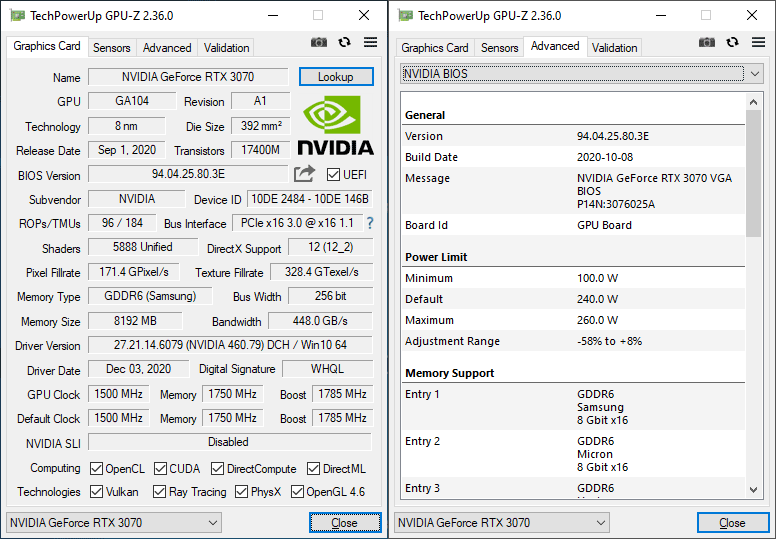
Task: Click the Digital Signature WHQL field
Action: point(327,369)
